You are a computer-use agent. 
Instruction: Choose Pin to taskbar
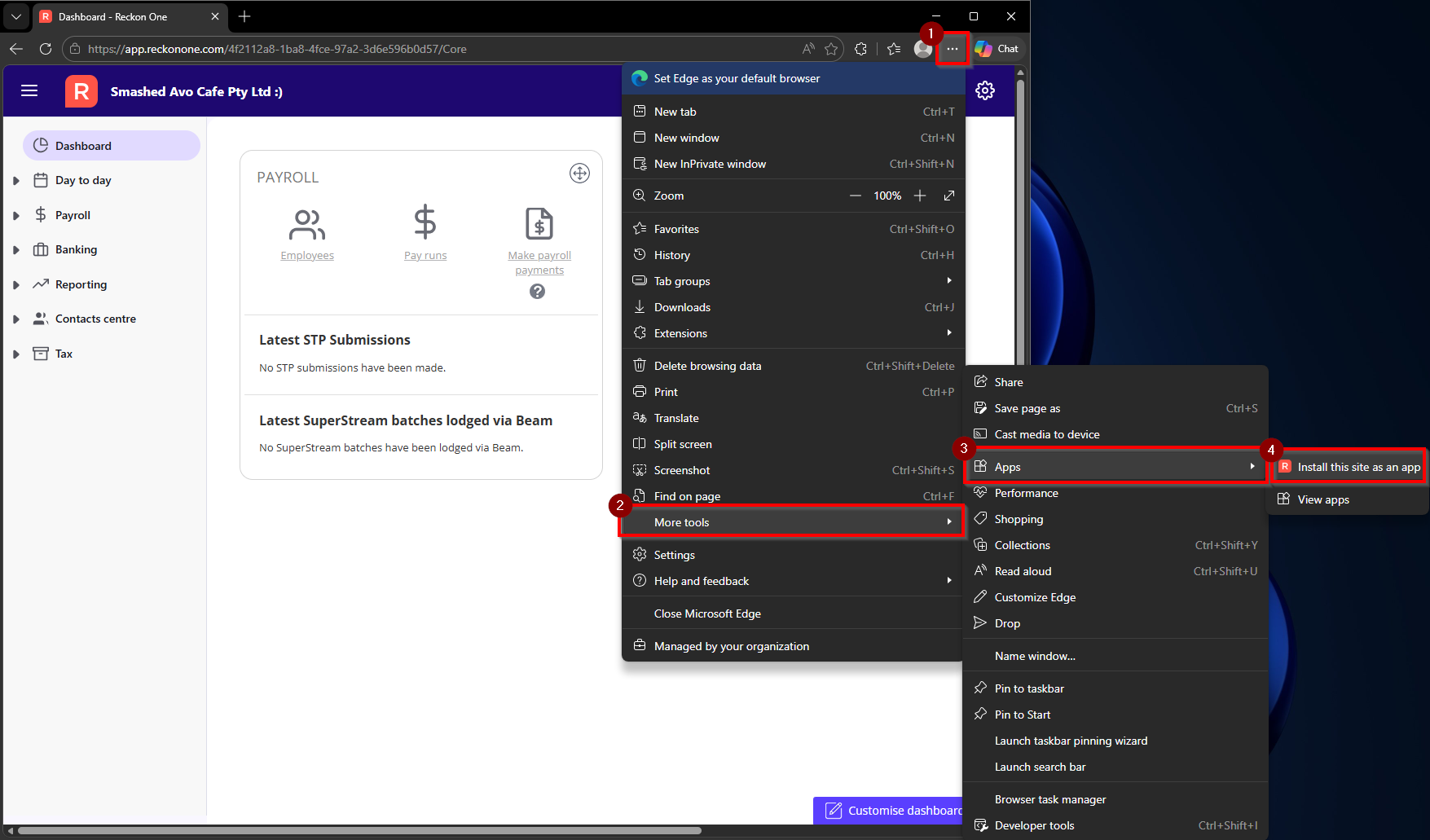1115,688
